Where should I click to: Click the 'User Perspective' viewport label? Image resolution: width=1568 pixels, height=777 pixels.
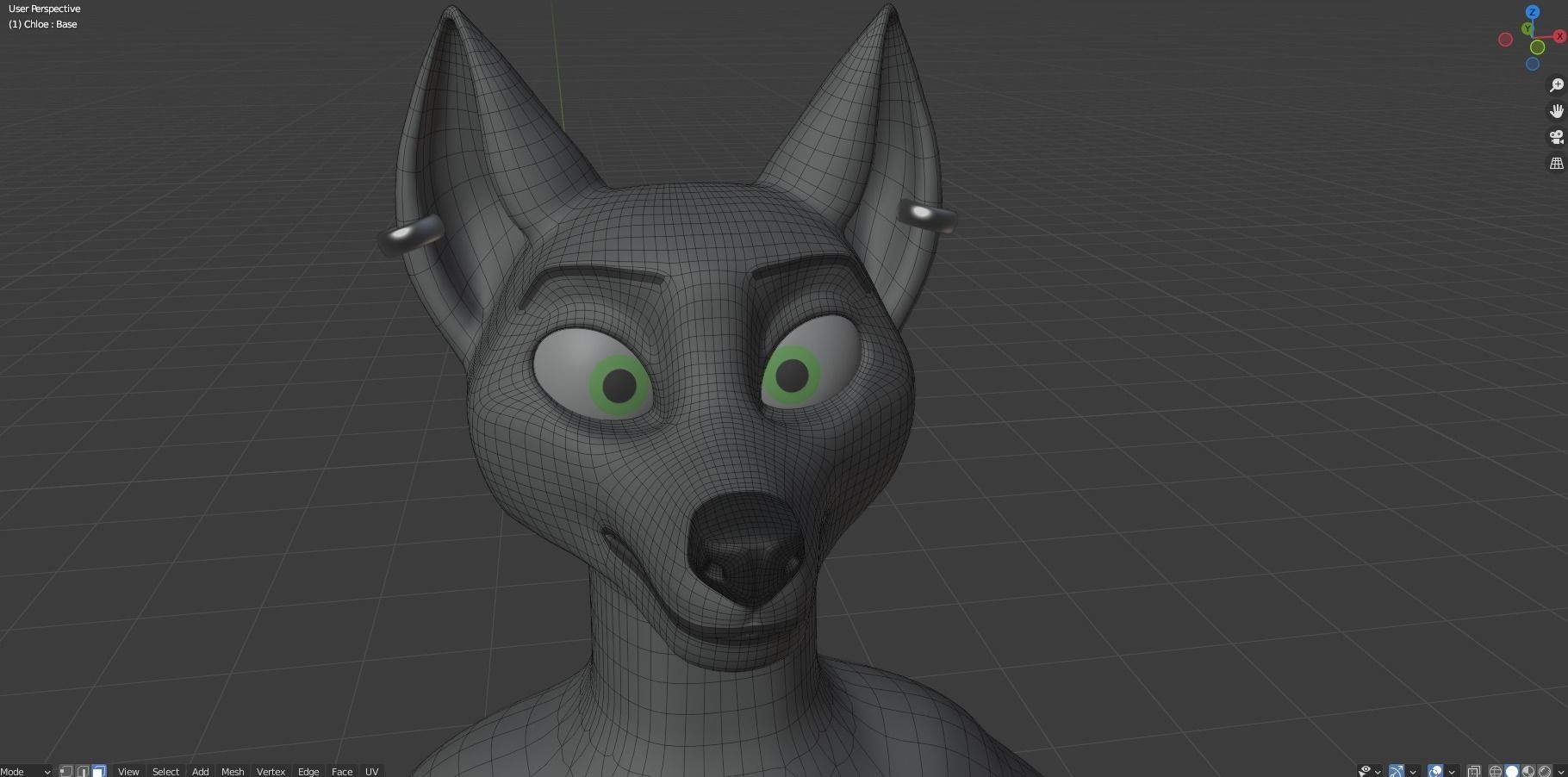44,9
